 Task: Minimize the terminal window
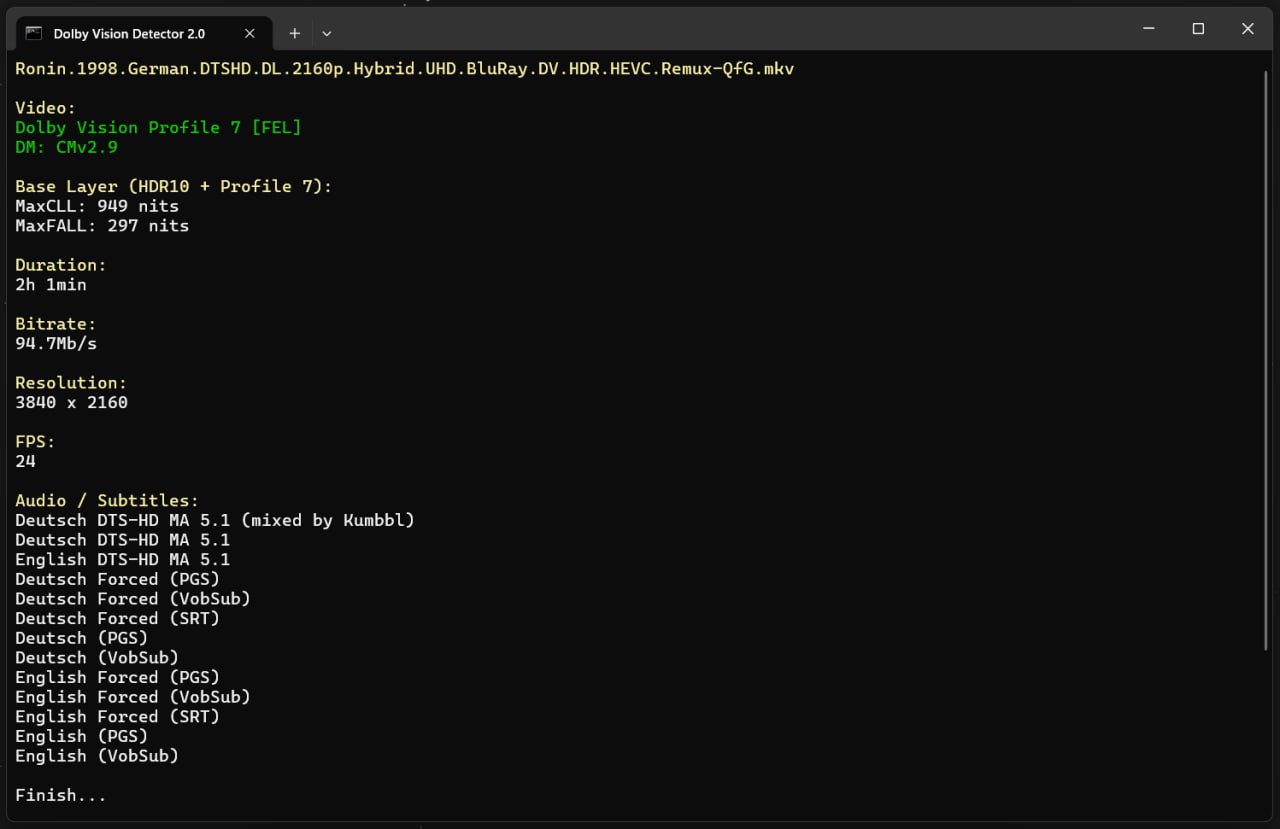click(1149, 29)
